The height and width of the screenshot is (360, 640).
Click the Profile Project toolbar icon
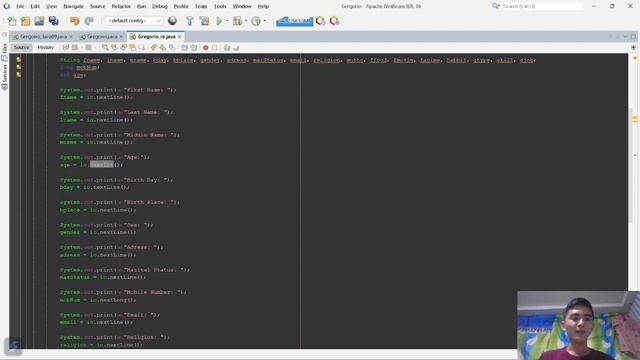(256, 21)
